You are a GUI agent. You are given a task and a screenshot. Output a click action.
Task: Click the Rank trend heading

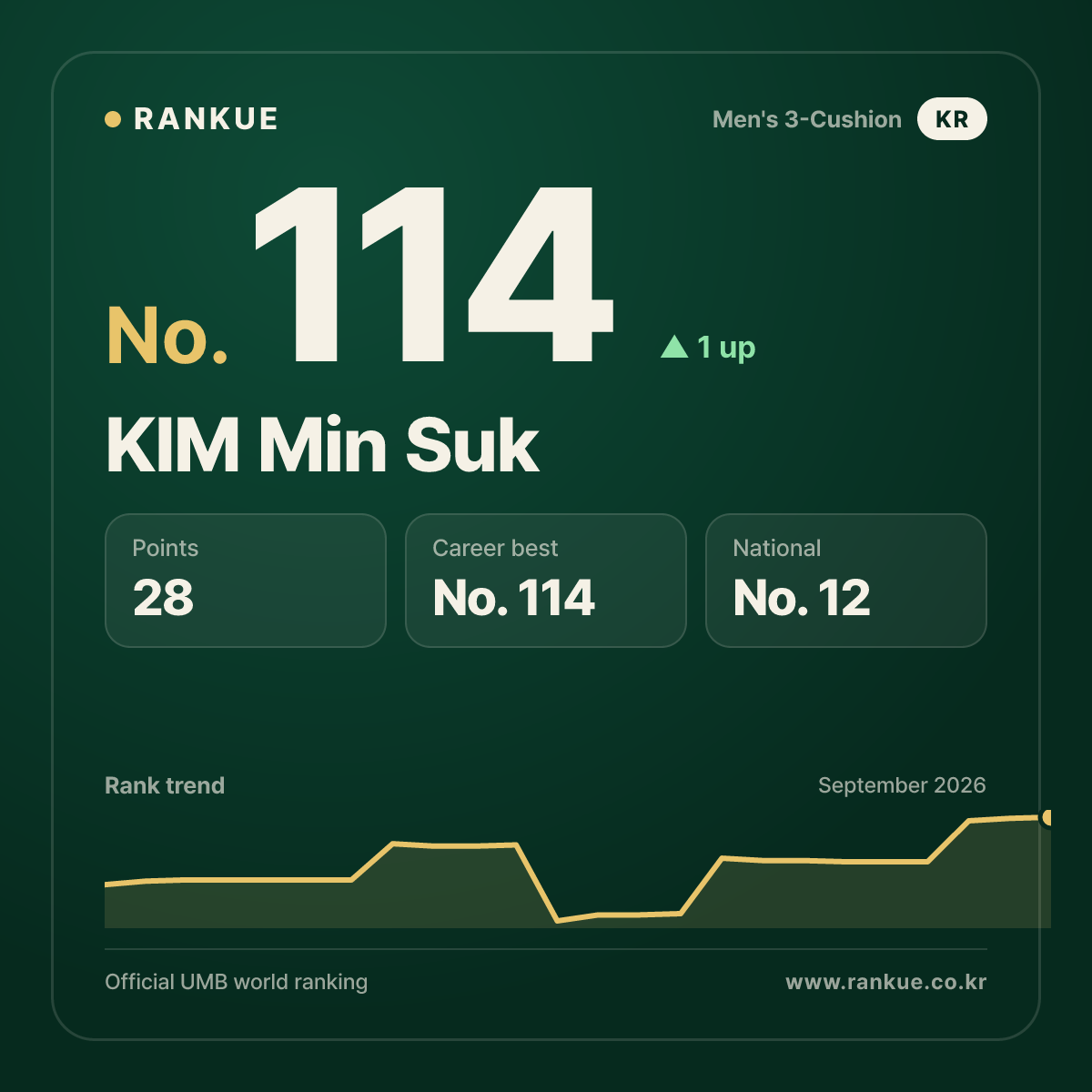[x=165, y=785]
